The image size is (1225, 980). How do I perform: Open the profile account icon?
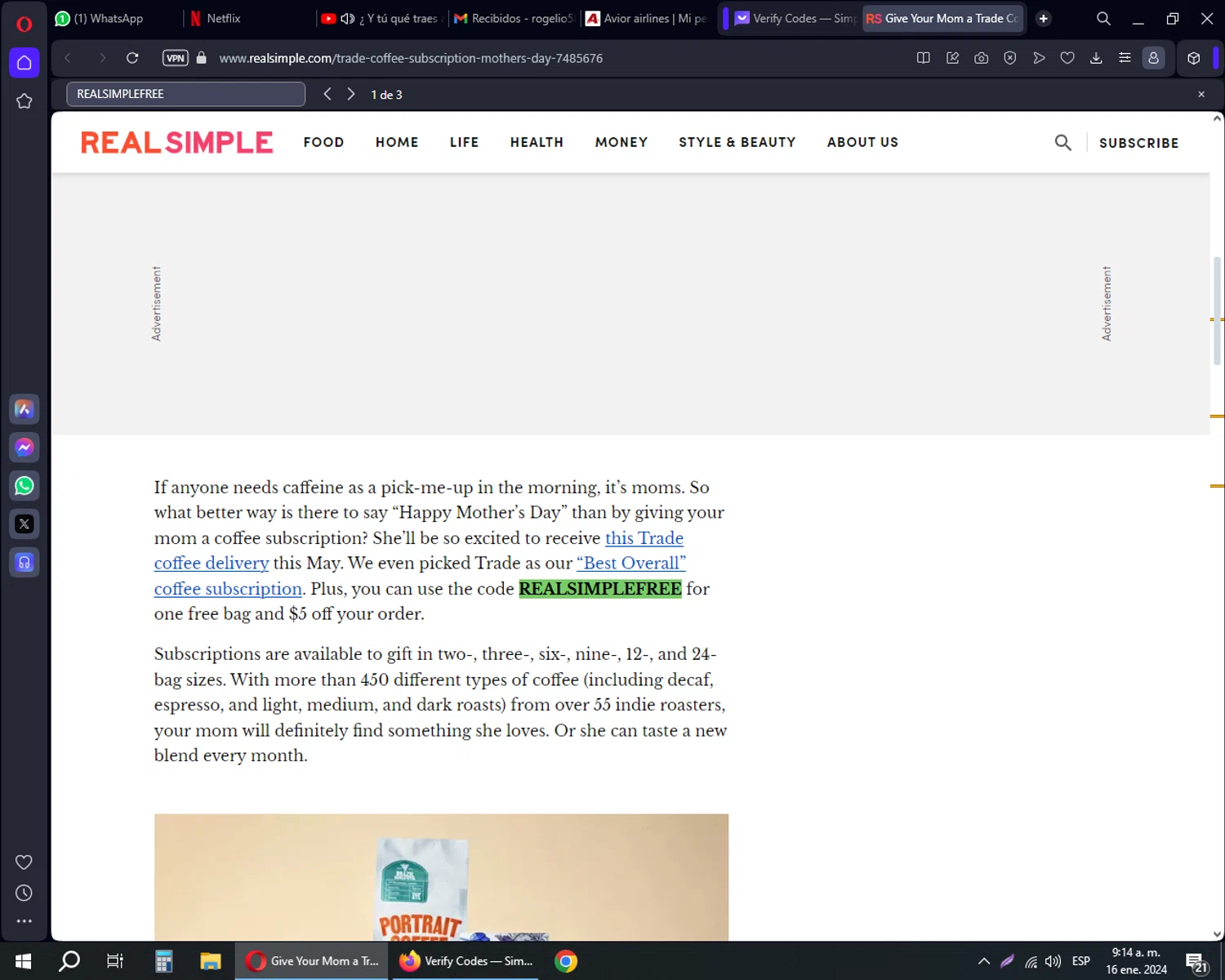pos(1153,58)
